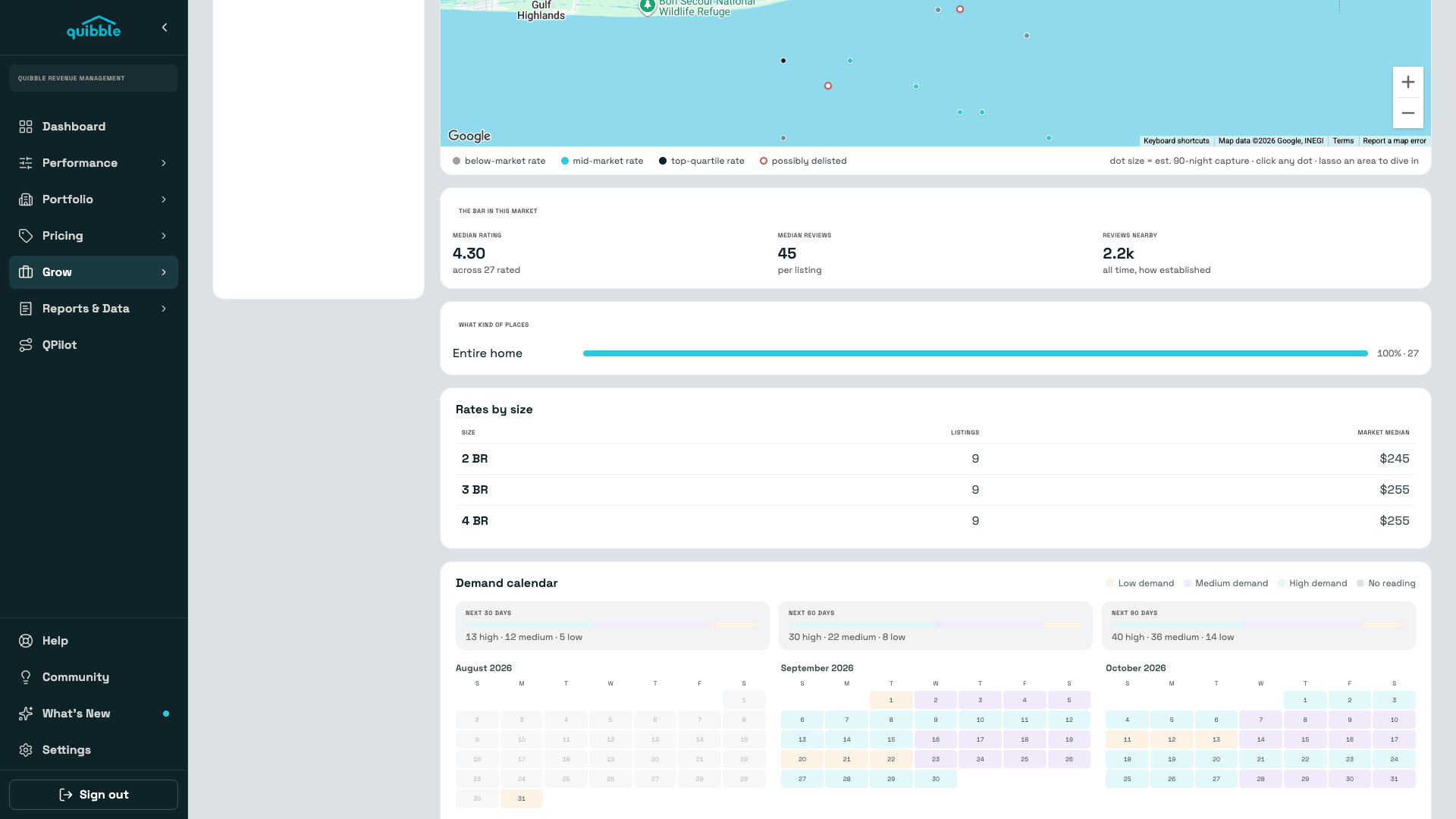Select October 13 in demand calendar

pyautogui.click(x=1216, y=739)
